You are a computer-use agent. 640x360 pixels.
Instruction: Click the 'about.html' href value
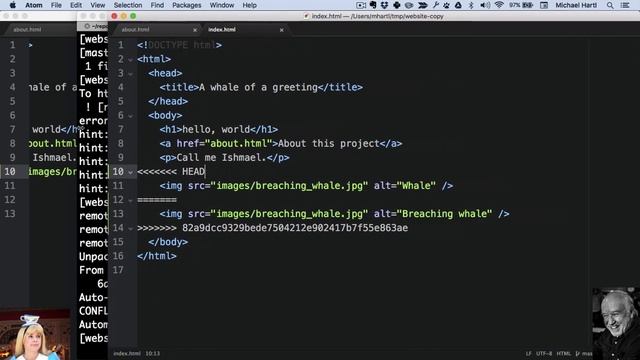[238, 143]
